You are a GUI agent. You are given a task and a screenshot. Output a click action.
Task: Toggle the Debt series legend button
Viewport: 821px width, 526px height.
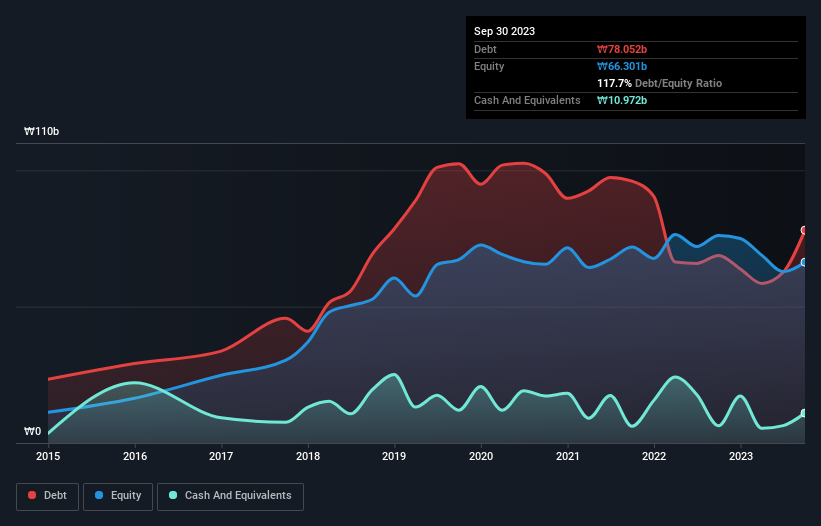[48, 496]
